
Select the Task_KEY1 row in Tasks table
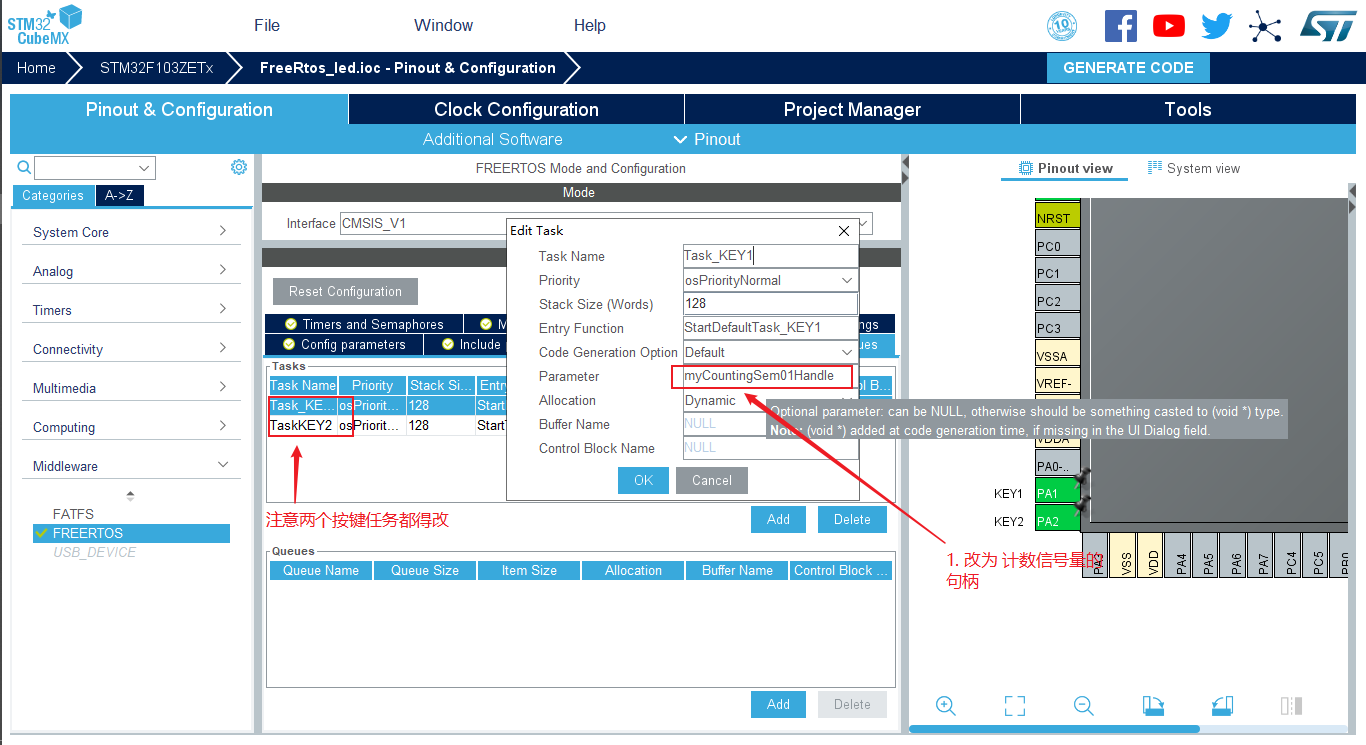[x=302, y=405]
